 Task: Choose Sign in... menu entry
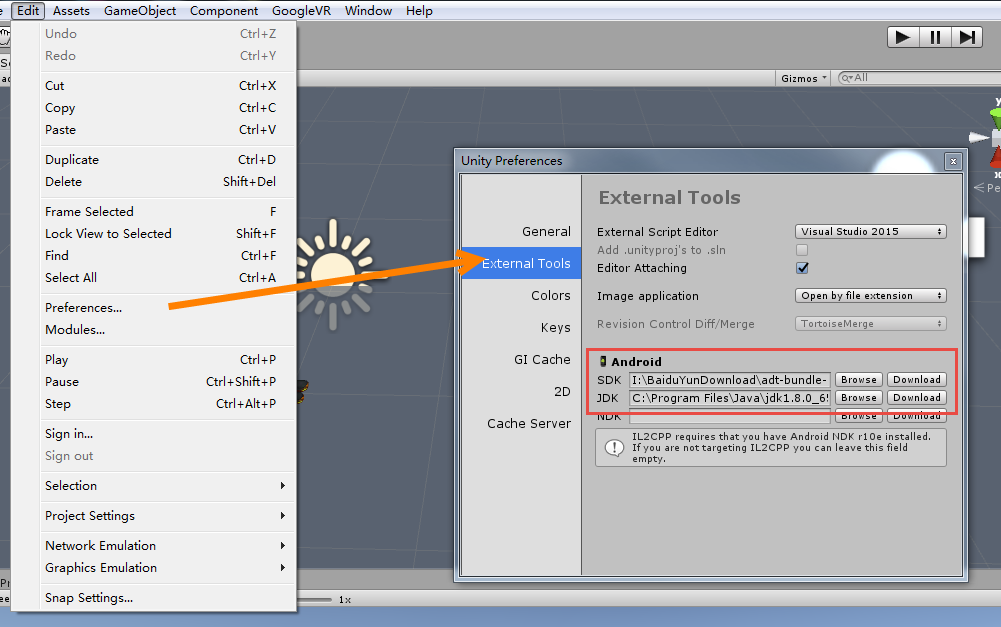click(x=169, y=434)
